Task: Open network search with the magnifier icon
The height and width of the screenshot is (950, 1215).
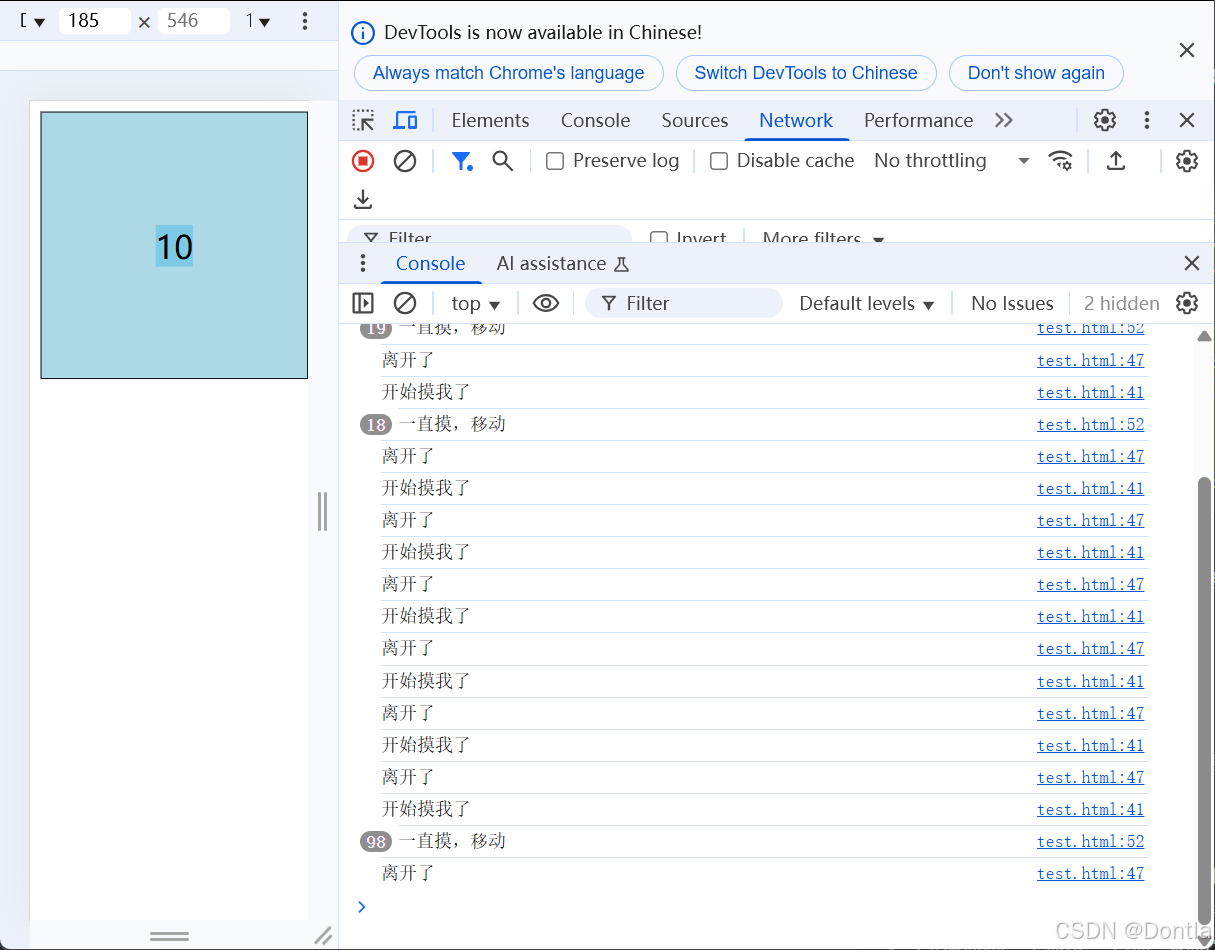Action: 503,161
